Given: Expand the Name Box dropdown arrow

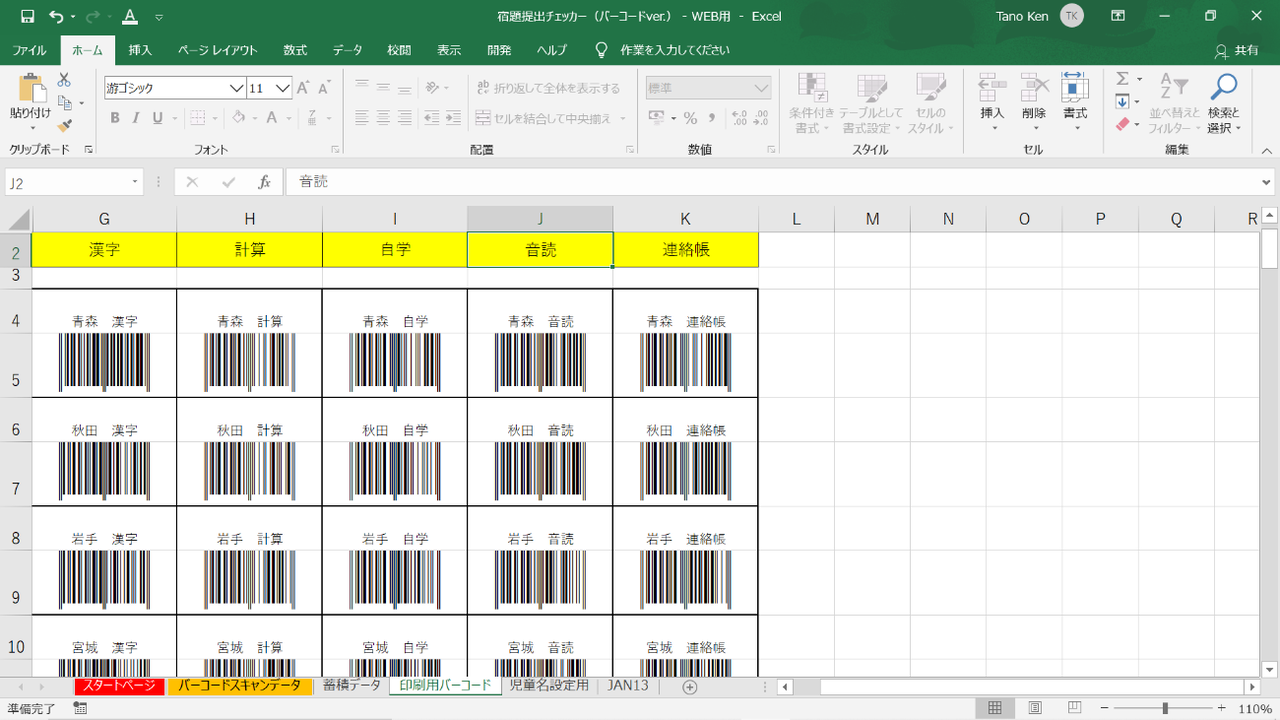Looking at the screenshot, I should (x=136, y=182).
